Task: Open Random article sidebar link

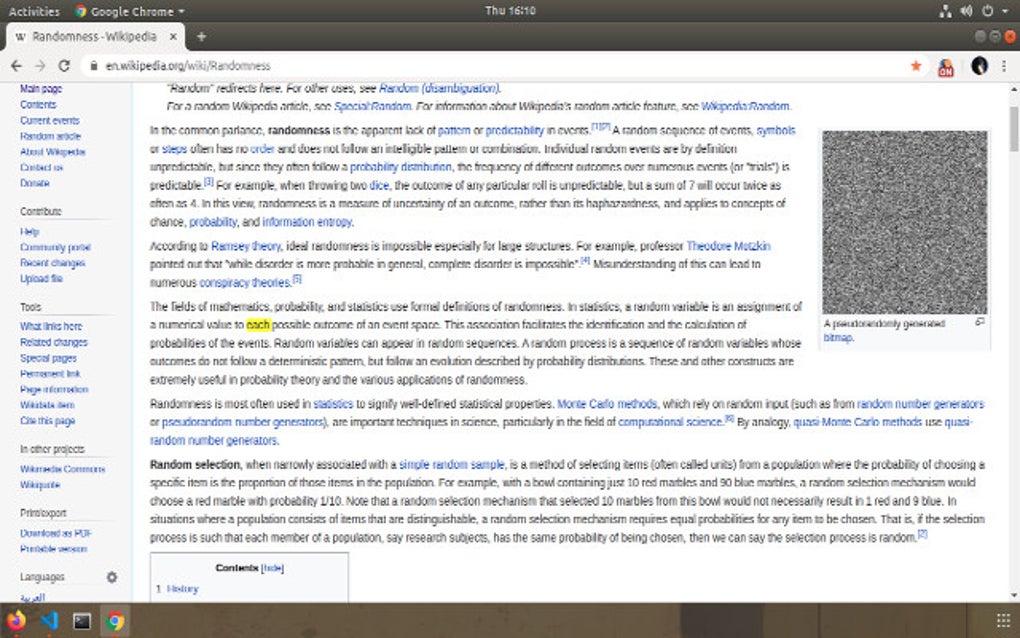Action: pyautogui.click(x=50, y=136)
